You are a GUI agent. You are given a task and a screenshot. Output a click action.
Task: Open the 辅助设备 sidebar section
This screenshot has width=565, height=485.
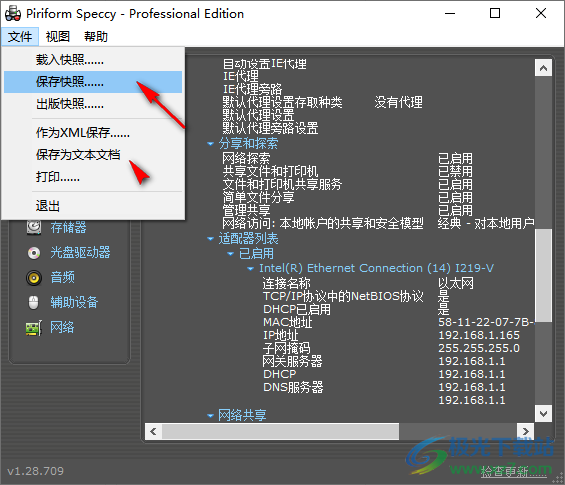point(75,302)
